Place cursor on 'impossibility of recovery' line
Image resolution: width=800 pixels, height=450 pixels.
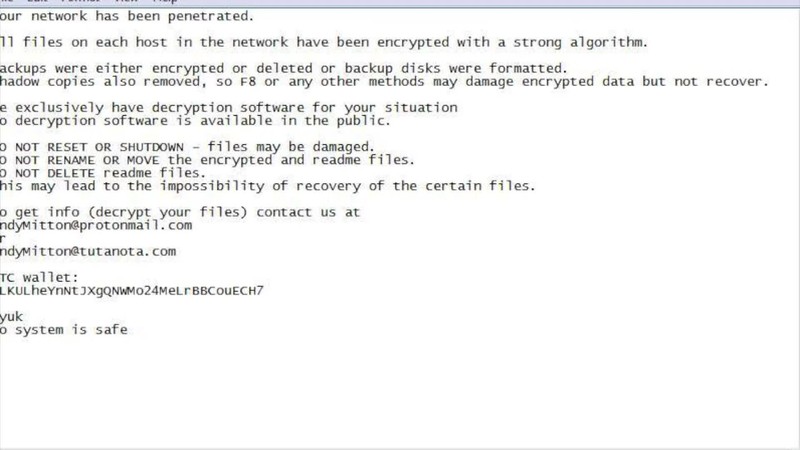click(x=268, y=186)
